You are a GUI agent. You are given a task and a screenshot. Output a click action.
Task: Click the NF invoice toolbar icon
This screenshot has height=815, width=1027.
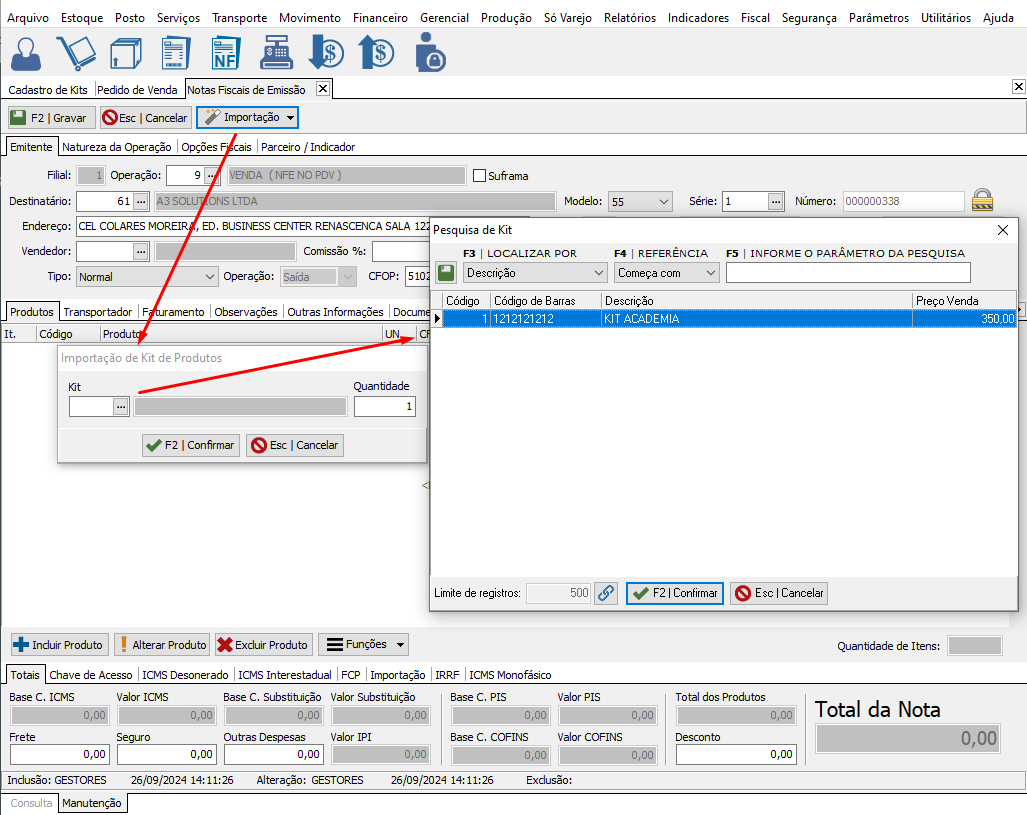tap(228, 52)
